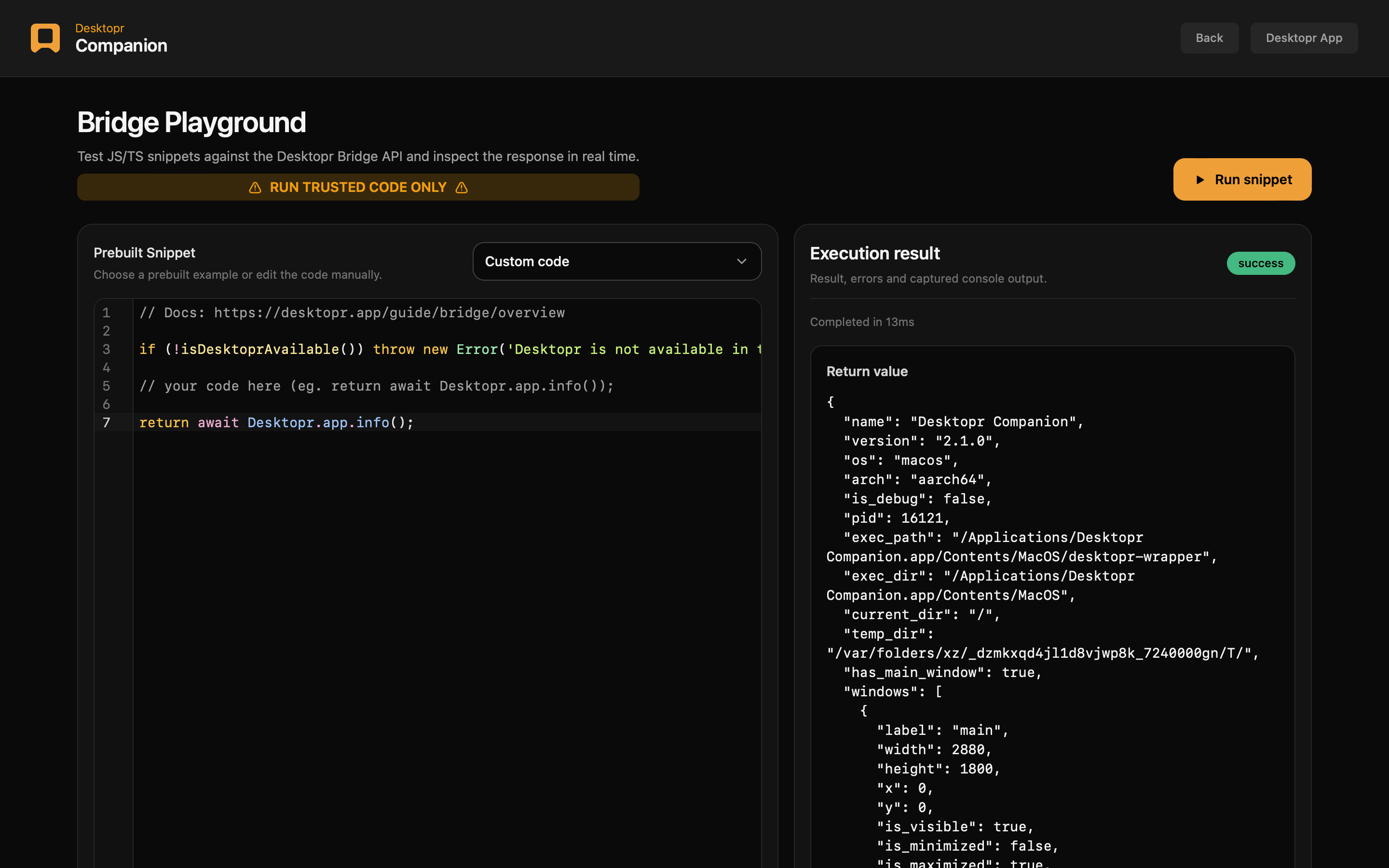Image resolution: width=1389 pixels, height=868 pixels.
Task: Click the Prebuilt Snippet label
Action: pos(145,253)
